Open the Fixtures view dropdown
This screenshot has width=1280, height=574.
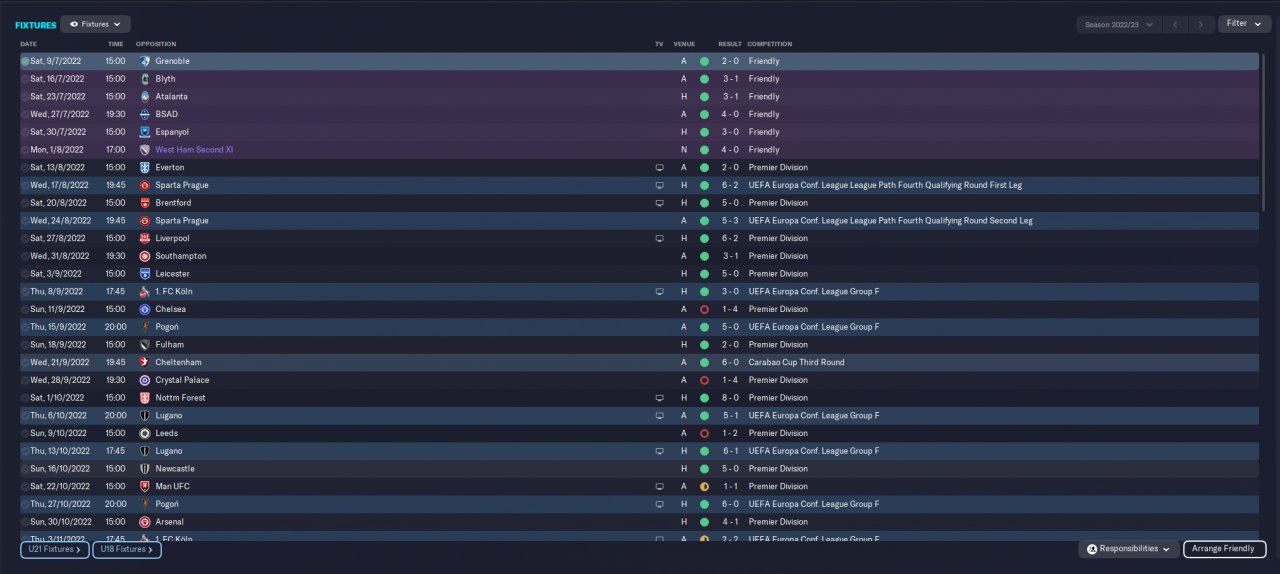pos(95,24)
